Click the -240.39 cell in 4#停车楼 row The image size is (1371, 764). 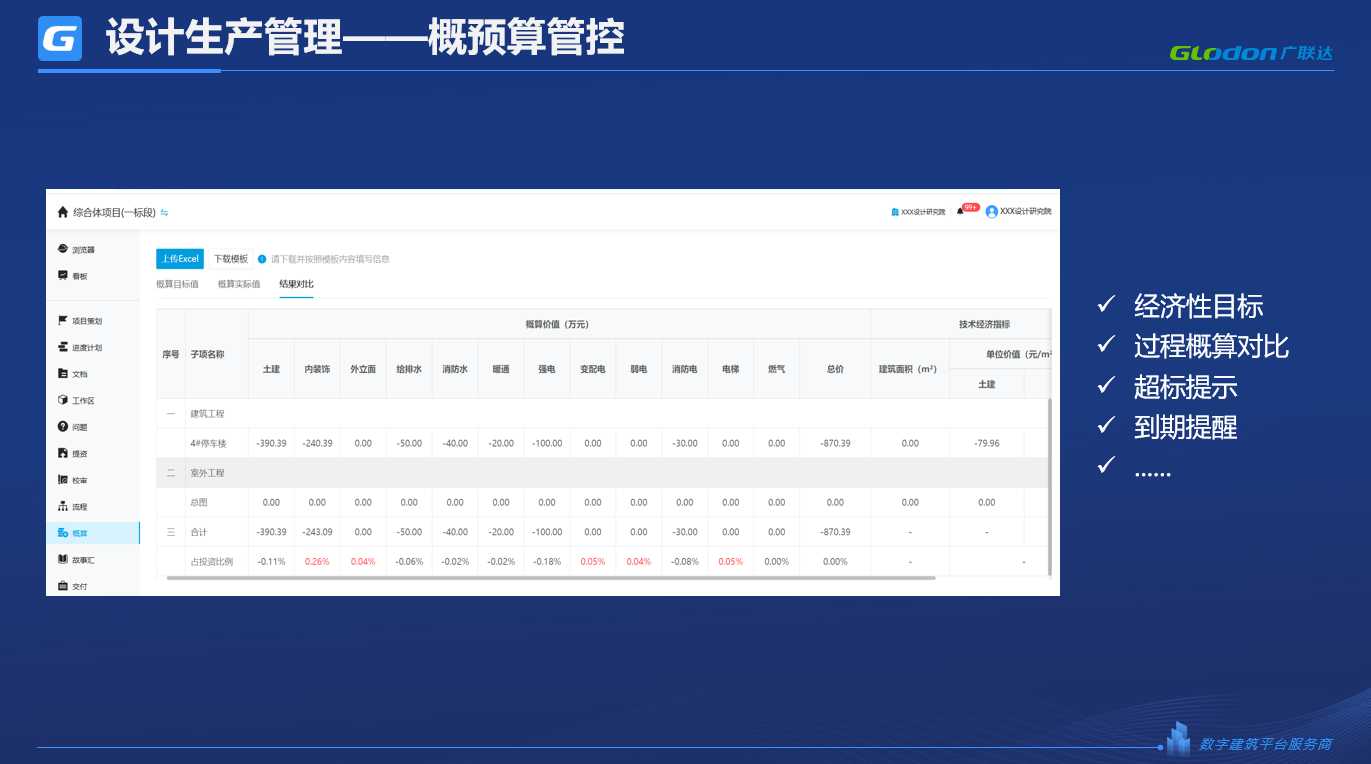pyautogui.click(x=317, y=443)
